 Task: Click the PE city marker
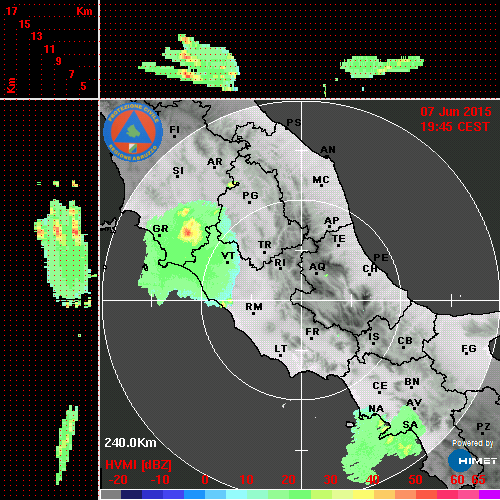coord(381,258)
